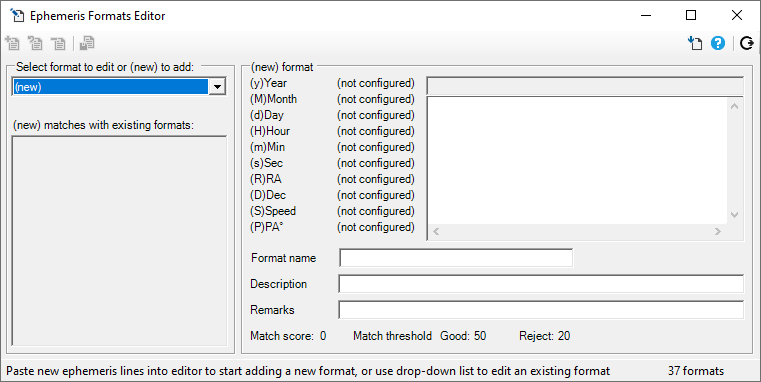Click the revert format icon with curved arrow
Screen dimensions: 761x382
(x=35, y=43)
